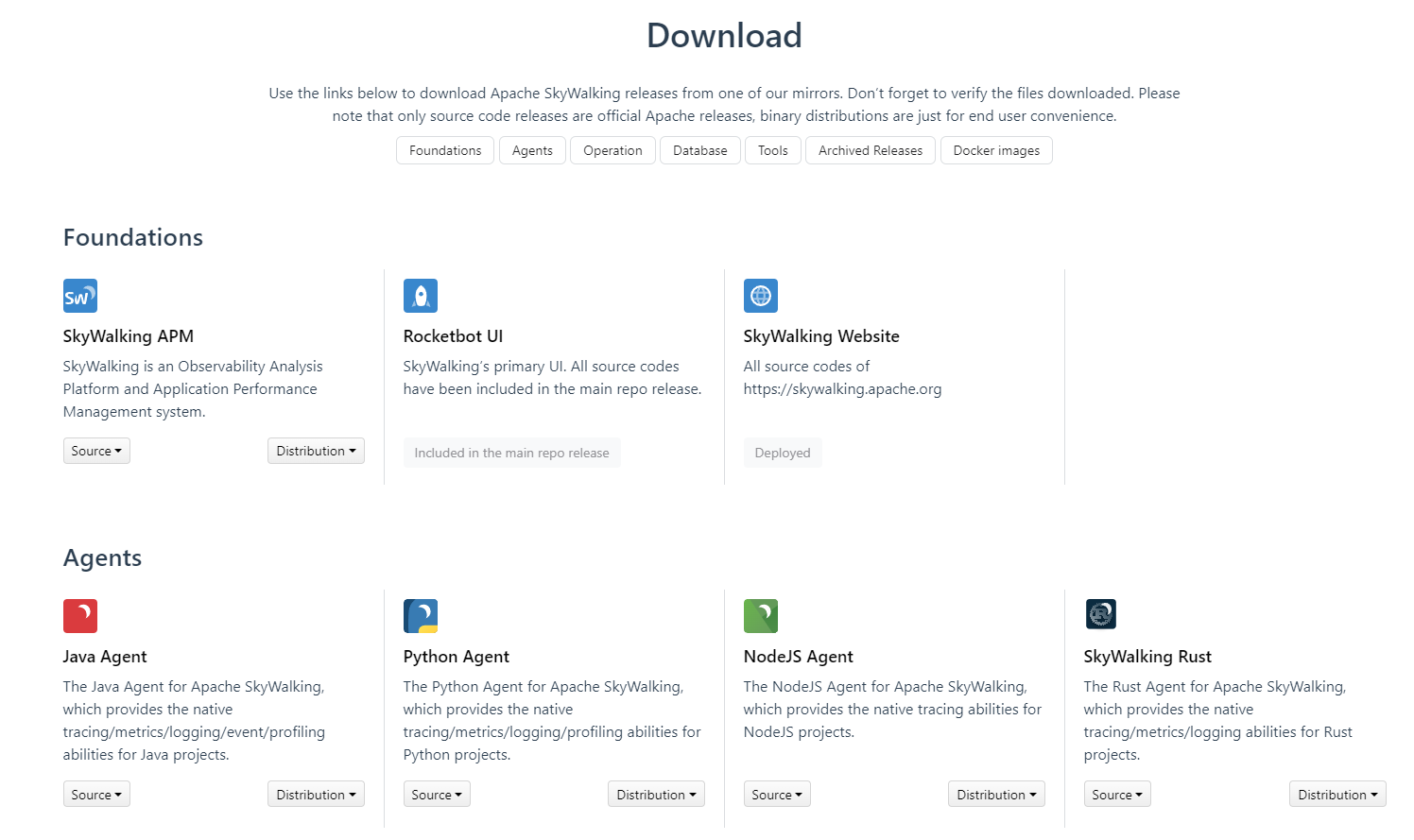
Task: Open SkyWalking Rust Distribution dropdown
Action: [1337, 795]
